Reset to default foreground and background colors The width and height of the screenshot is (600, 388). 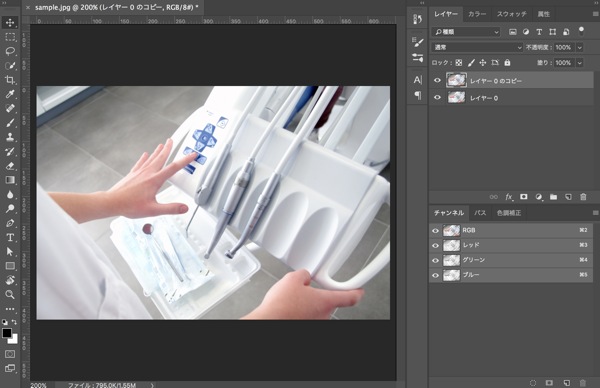[x=5, y=322]
